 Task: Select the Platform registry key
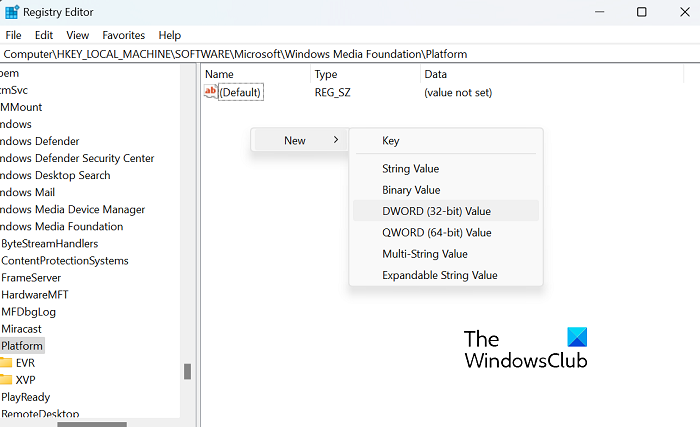click(x=22, y=345)
